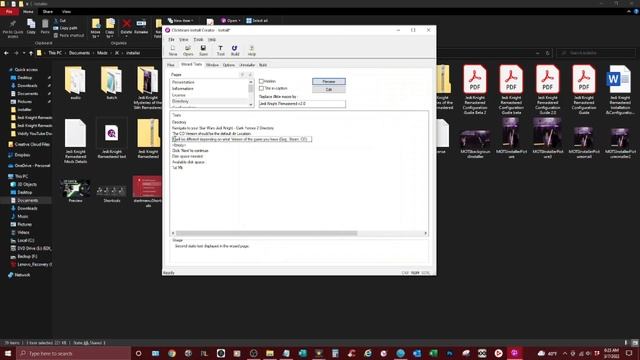Click Select all in File Explorer ribbon
640x360 pixels.
(257, 20)
